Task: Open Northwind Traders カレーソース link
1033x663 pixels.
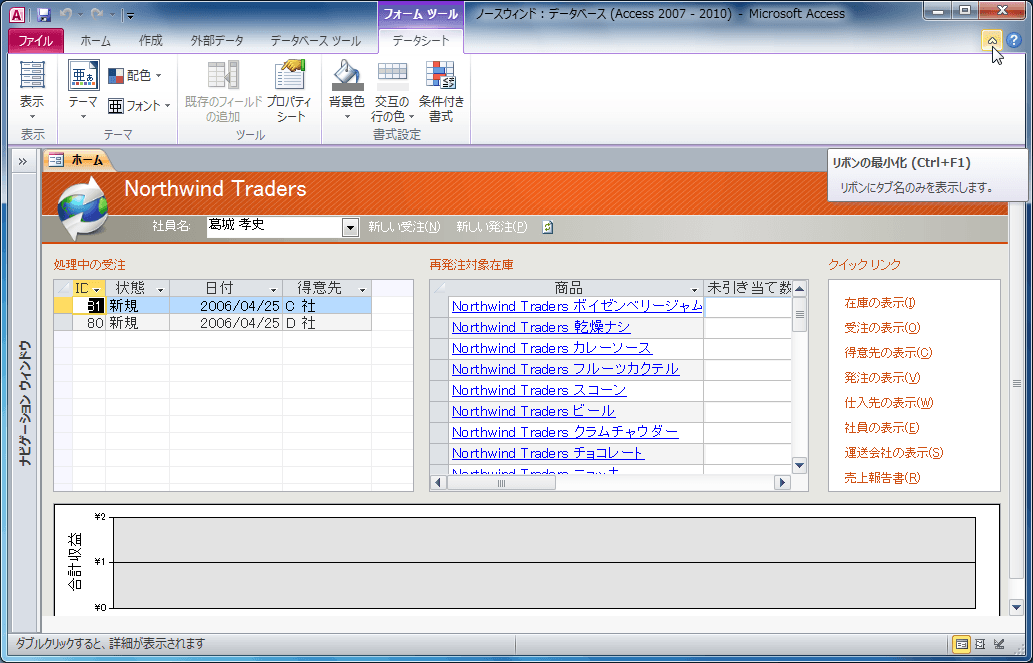Action: pos(552,349)
